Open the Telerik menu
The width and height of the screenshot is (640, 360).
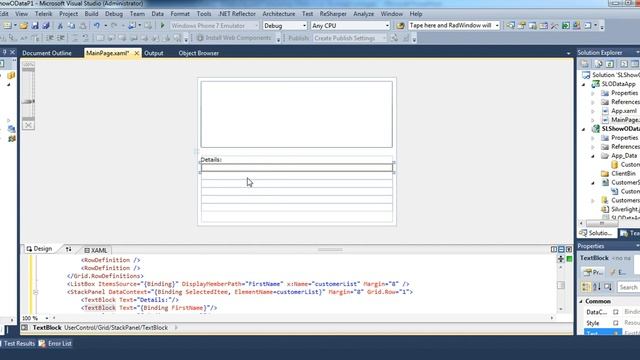pyautogui.click(x=43, y=14)
